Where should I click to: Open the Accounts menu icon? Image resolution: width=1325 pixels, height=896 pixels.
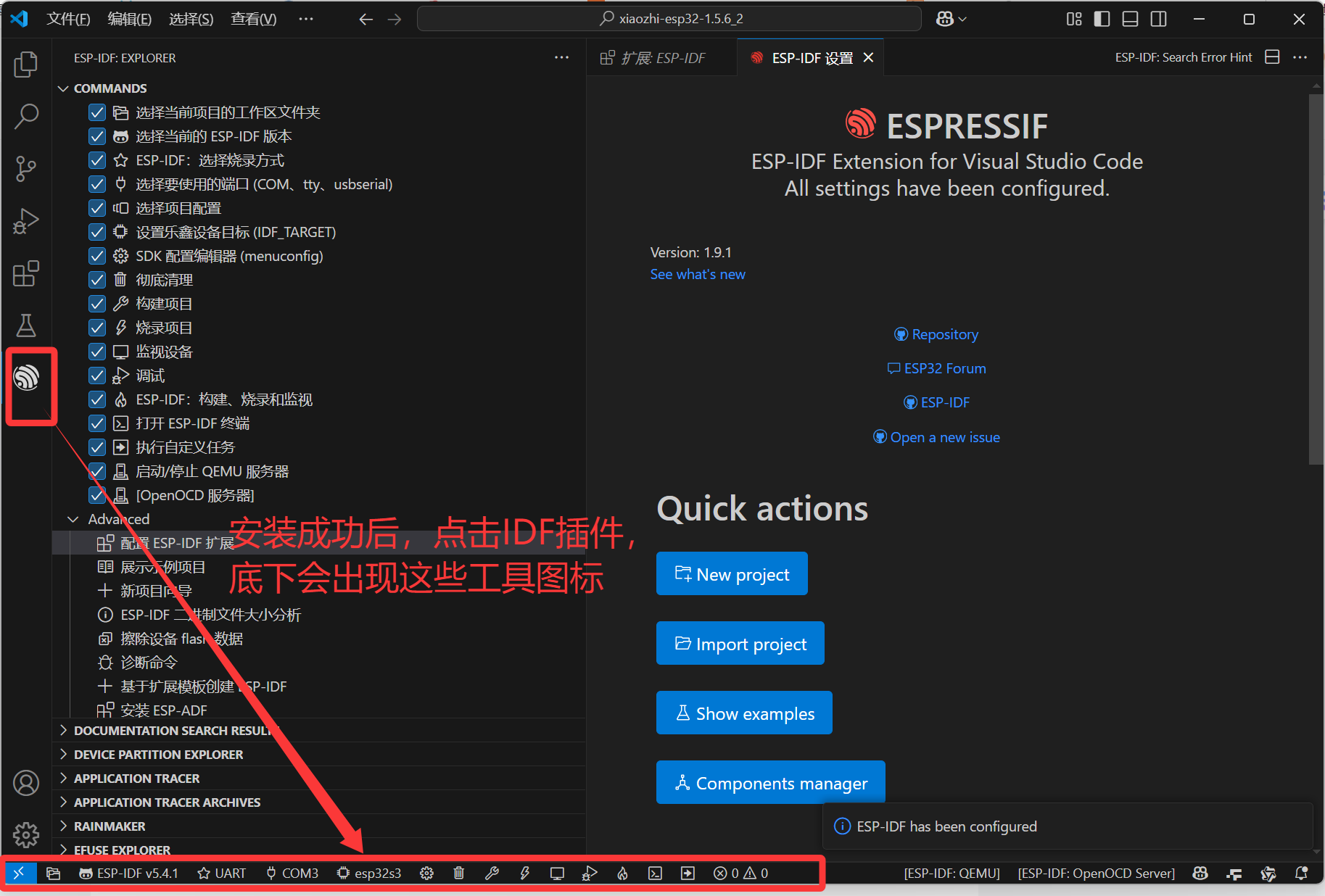26,783
